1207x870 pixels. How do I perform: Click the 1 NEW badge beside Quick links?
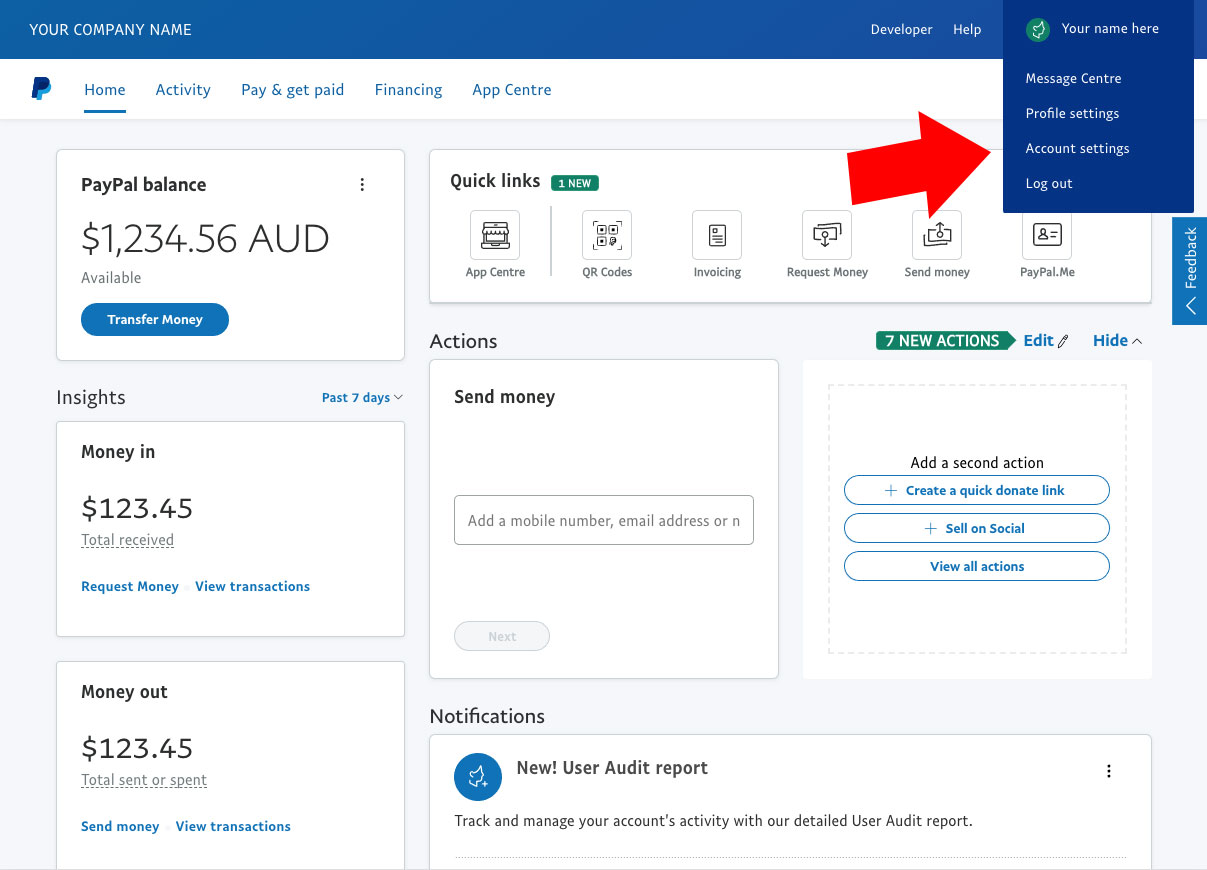pos(575,183)
